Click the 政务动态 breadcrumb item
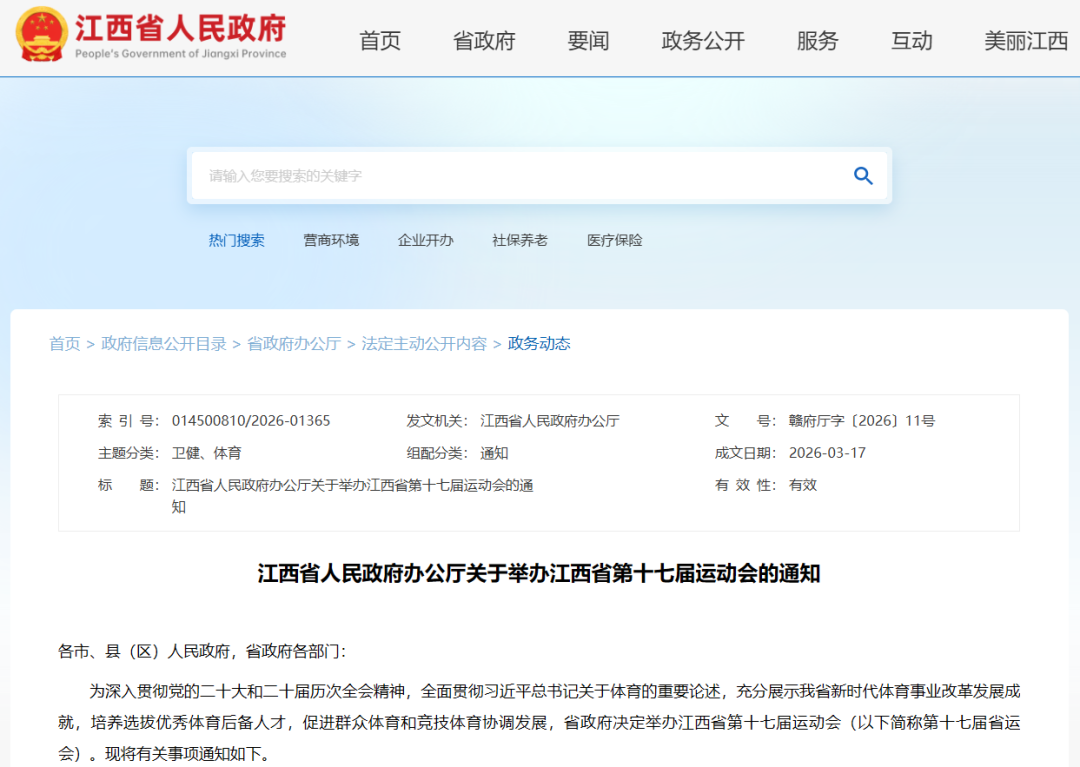The width and height of the screenshot is (1080, 767). point(539,344)
